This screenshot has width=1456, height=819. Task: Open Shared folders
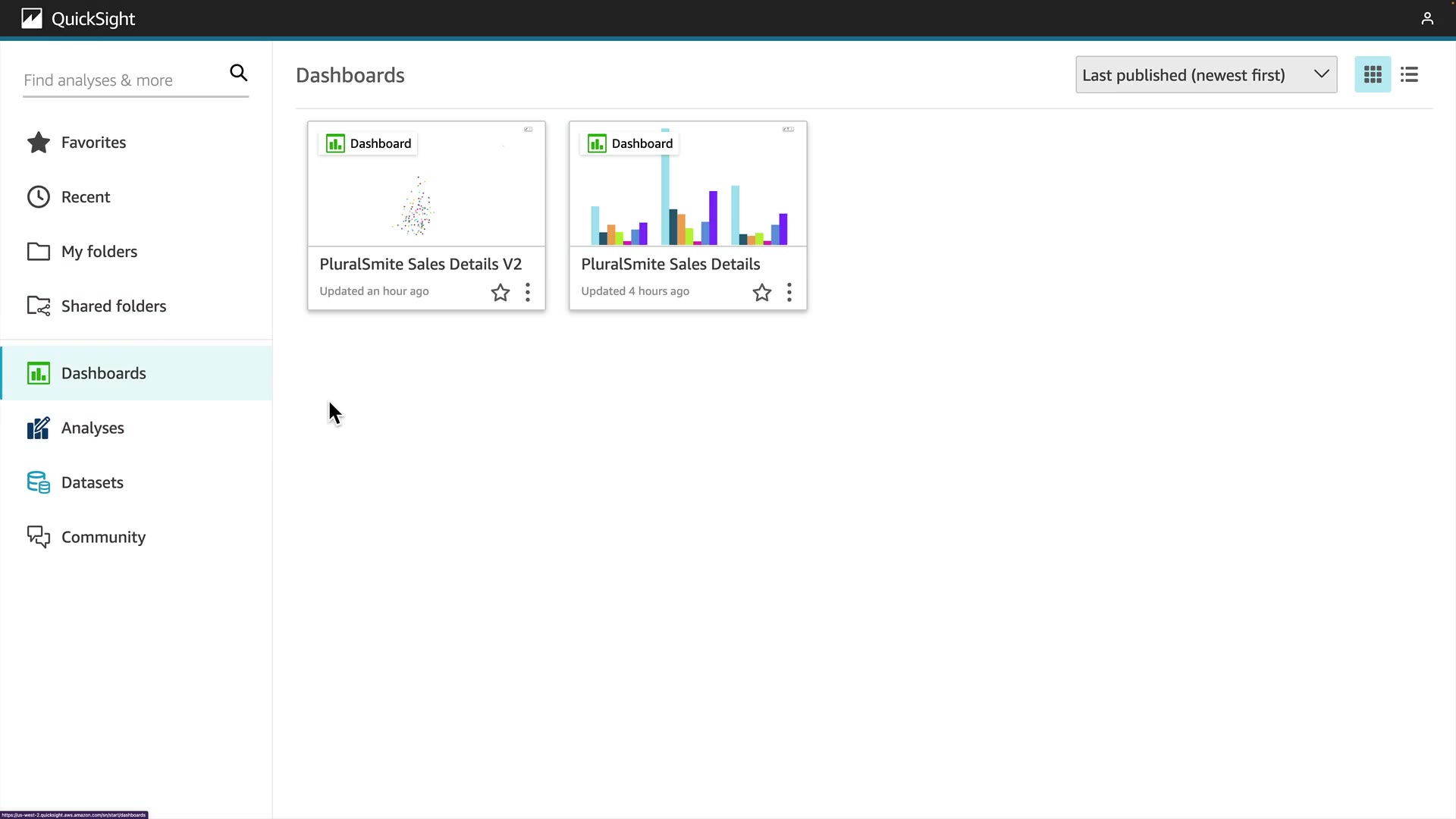tap(113, 306)
